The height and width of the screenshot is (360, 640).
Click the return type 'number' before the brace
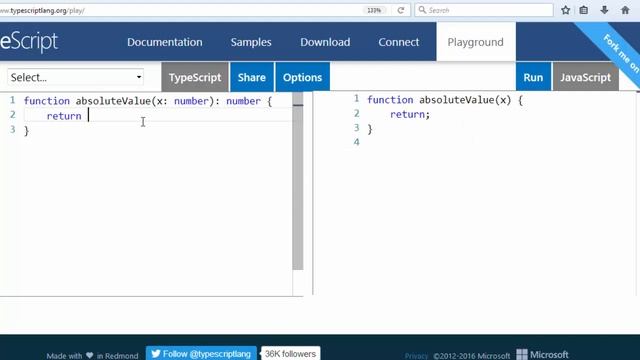[243, 101]
